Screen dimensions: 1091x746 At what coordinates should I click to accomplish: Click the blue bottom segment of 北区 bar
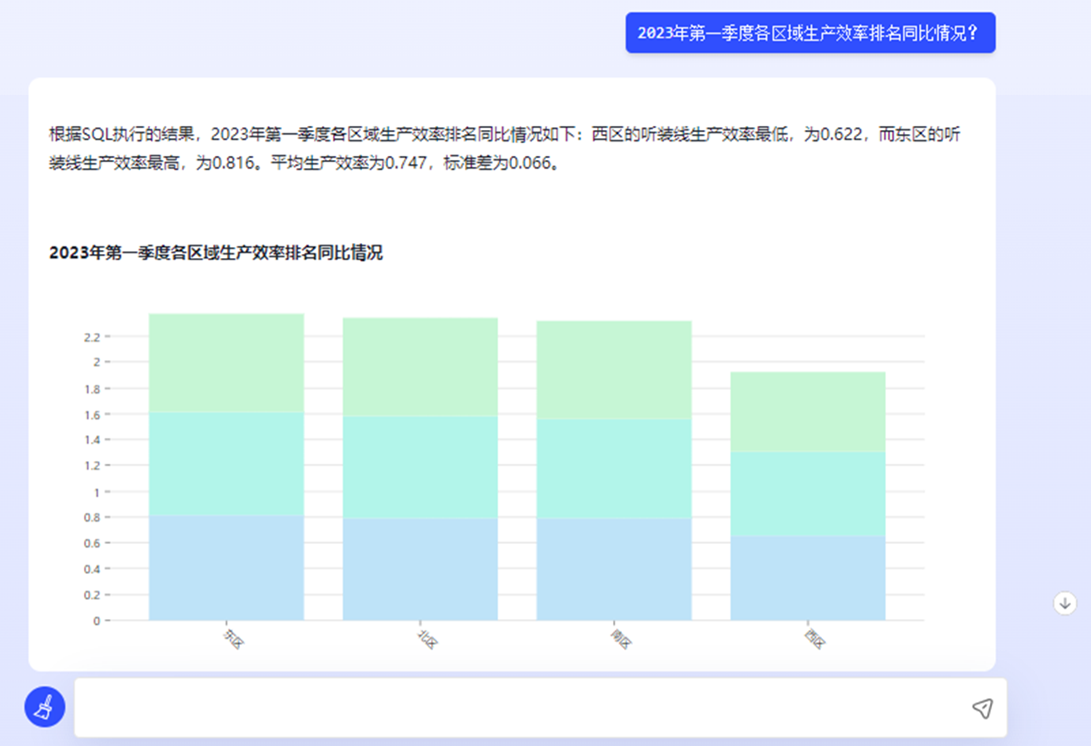point(420,569)
